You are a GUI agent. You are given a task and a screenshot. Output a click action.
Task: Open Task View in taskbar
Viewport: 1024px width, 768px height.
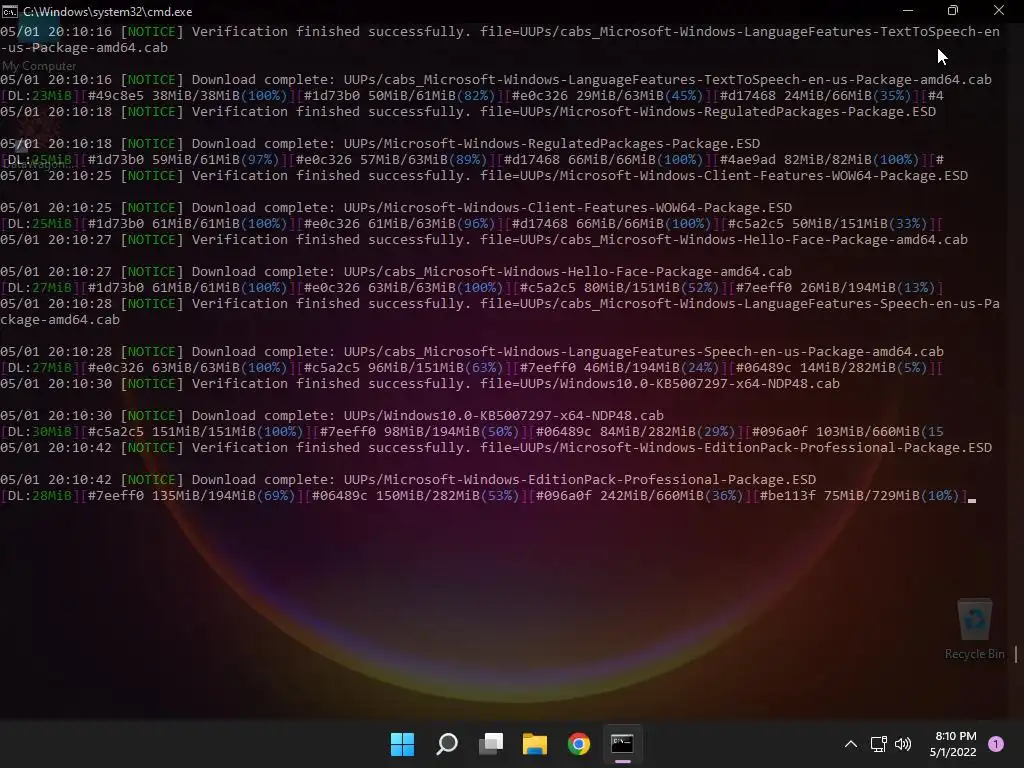pyautogui.click(x=491, y=744)
